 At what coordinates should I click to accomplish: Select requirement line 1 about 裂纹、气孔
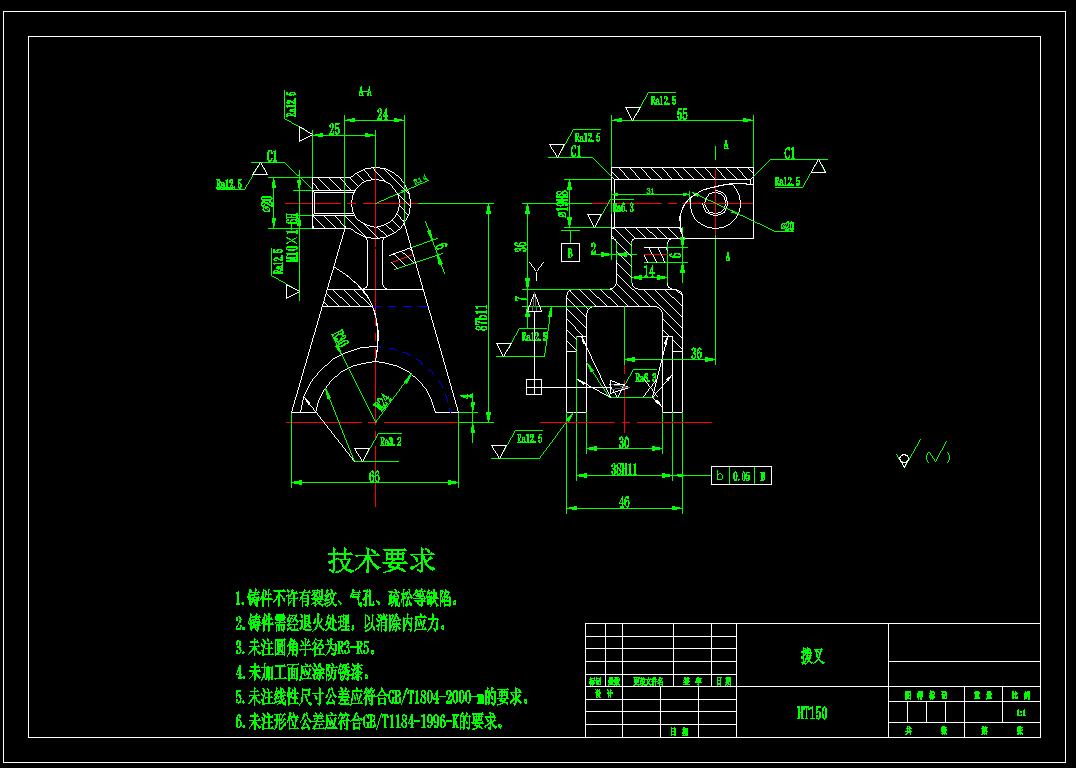click(x=346, y=598)
